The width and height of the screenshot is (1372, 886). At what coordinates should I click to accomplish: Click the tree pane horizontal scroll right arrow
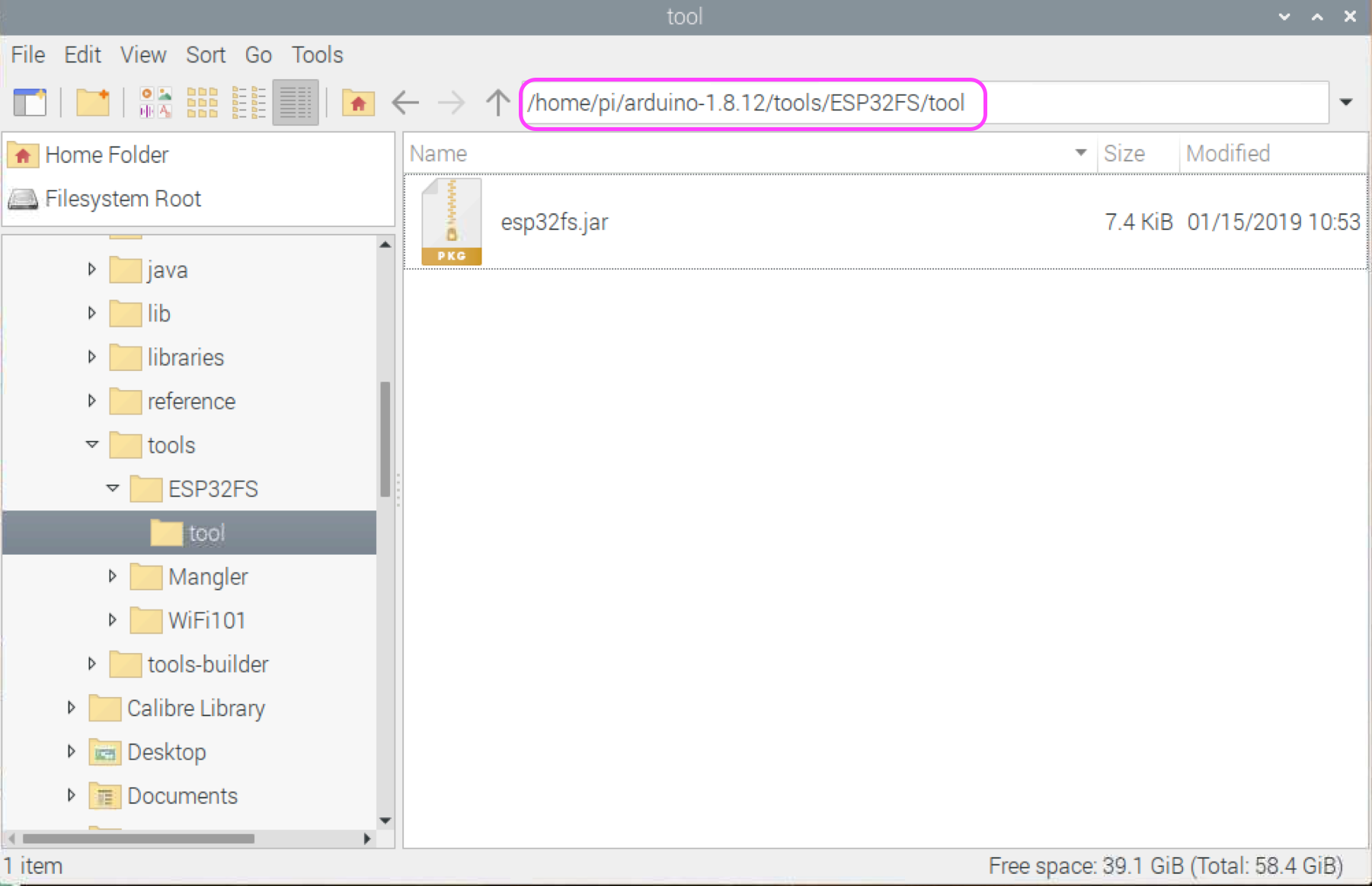[367, 839]
